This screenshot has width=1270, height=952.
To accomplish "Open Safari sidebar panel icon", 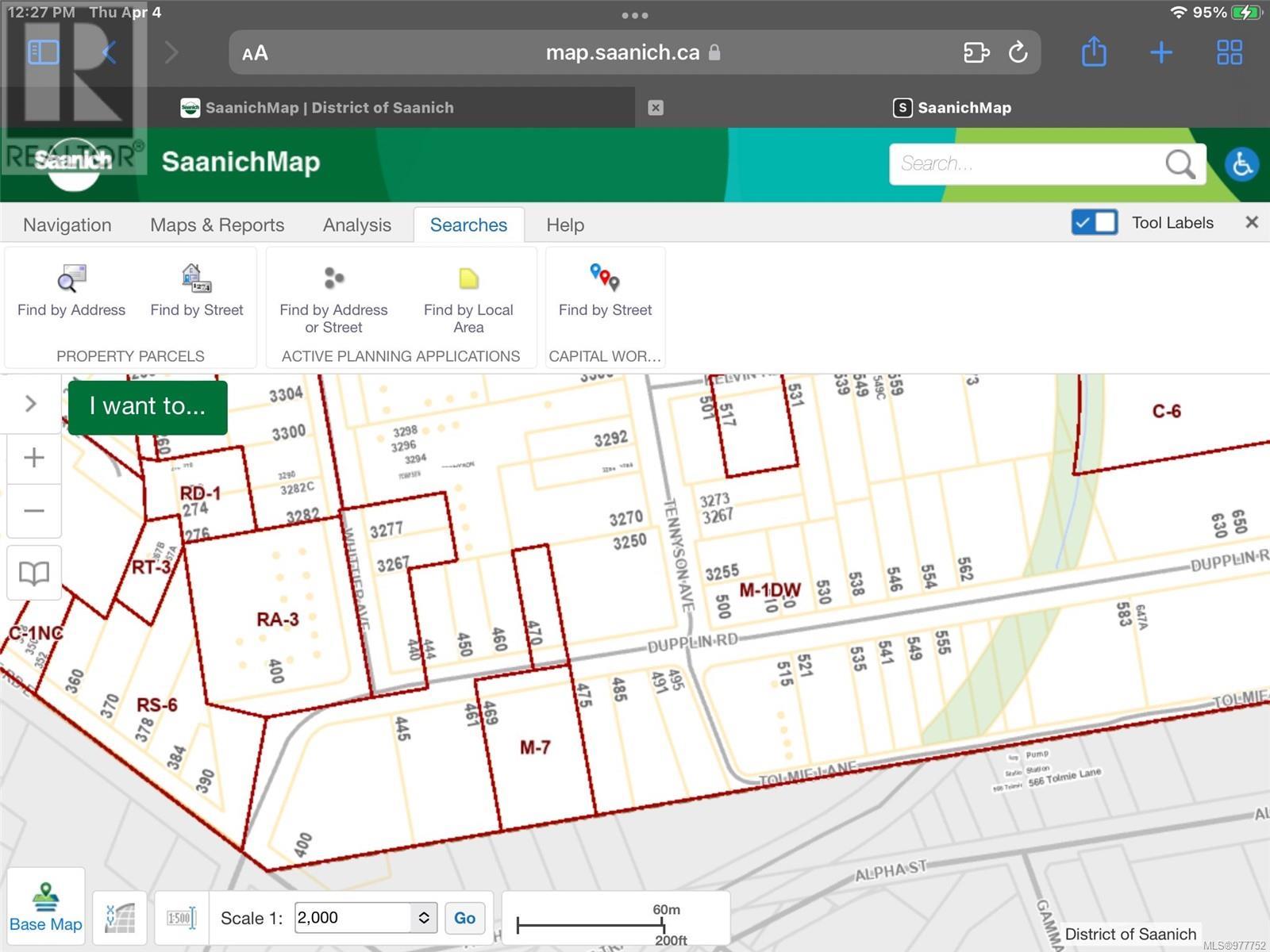I will tap(44, 53).
